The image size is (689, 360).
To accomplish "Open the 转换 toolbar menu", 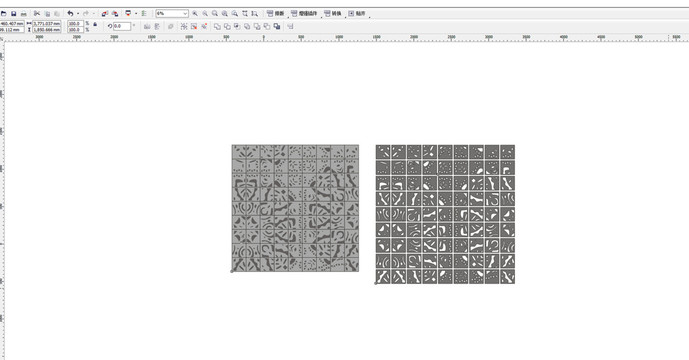I will coord(333,14).
